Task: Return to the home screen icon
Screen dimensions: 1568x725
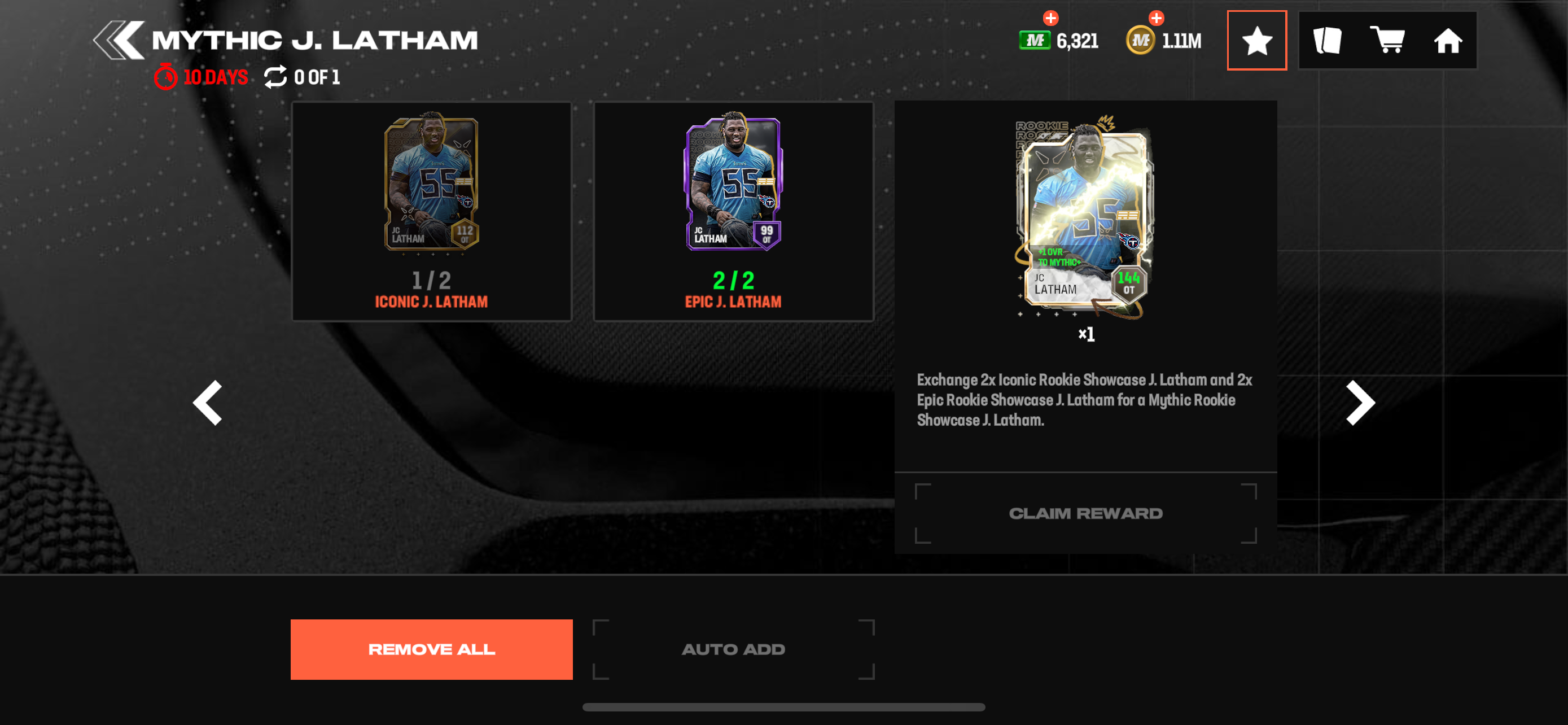Action: [x=1447, y=41]
